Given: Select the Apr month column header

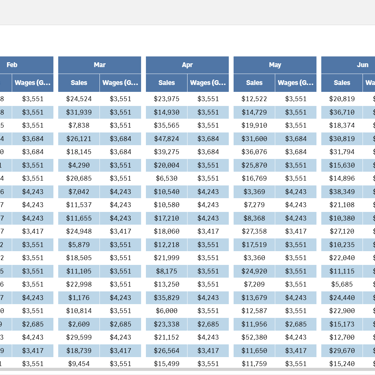Looking at the screenshot, I should tap(187, 65).
